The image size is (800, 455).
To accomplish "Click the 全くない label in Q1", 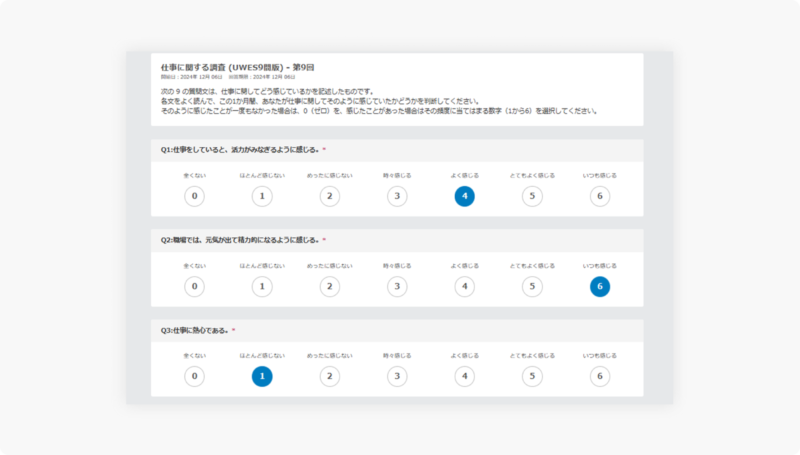I will [x=194, y=175].
